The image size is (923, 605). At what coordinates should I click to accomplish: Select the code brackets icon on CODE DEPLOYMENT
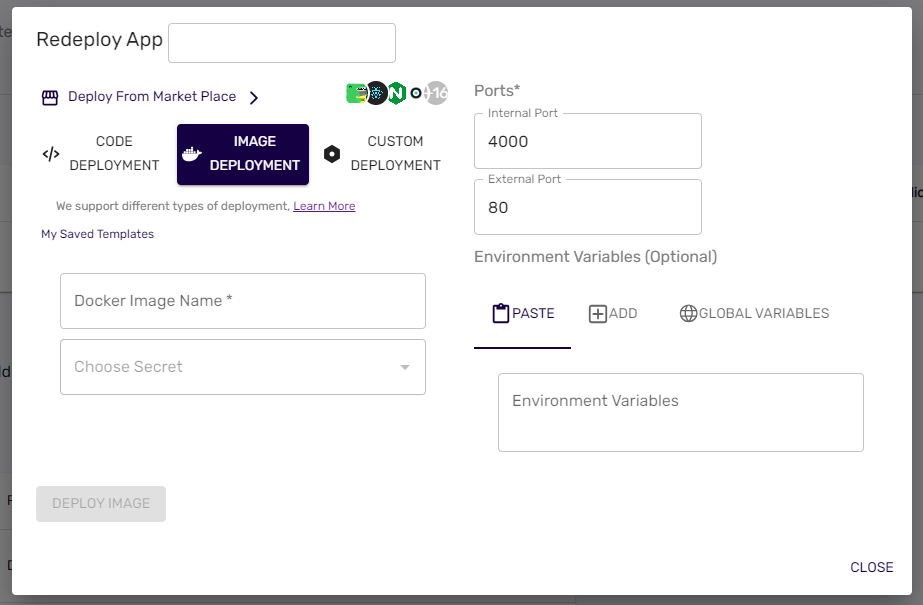point(50,154)
